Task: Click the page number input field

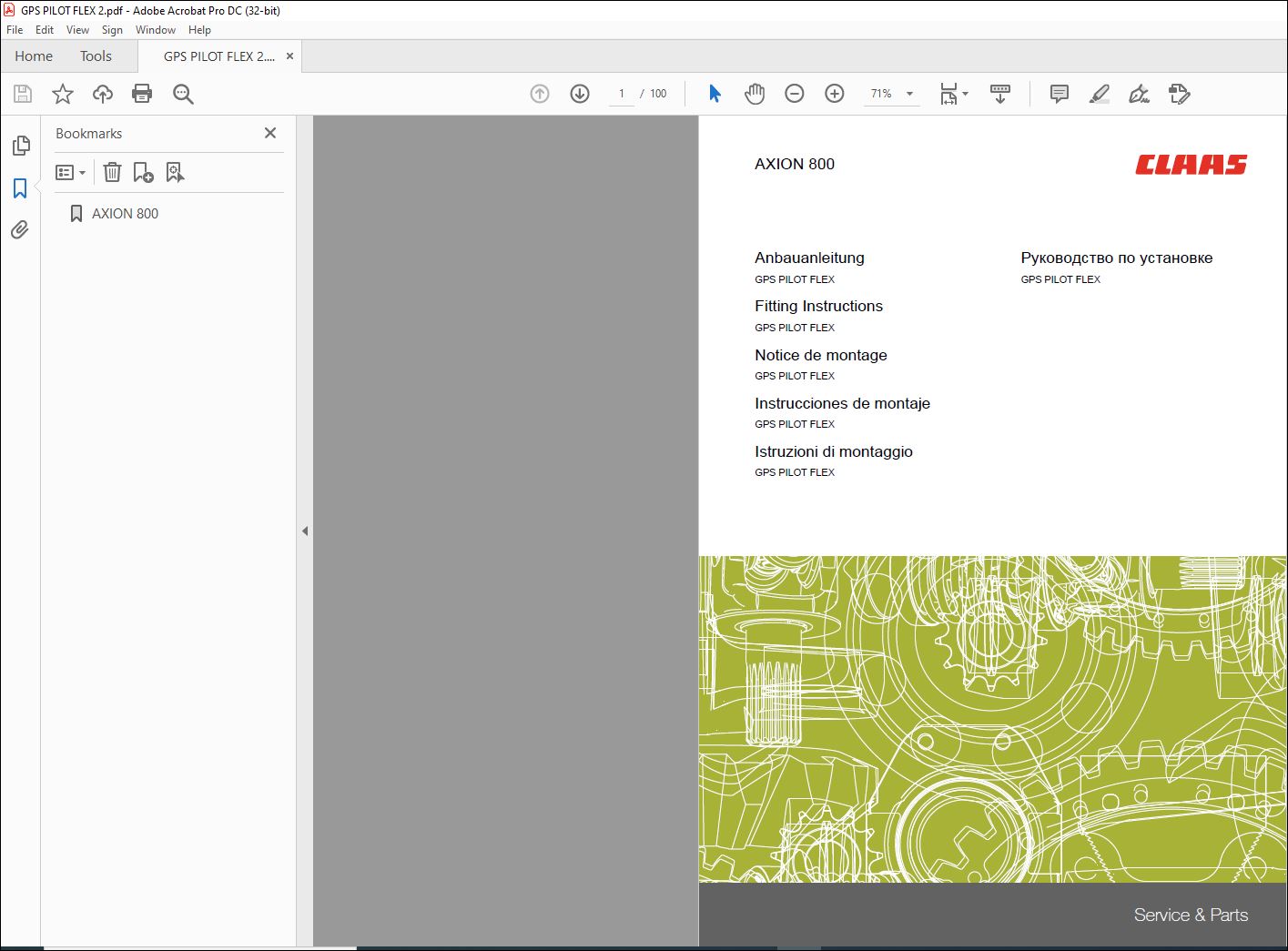Action: 622,94
